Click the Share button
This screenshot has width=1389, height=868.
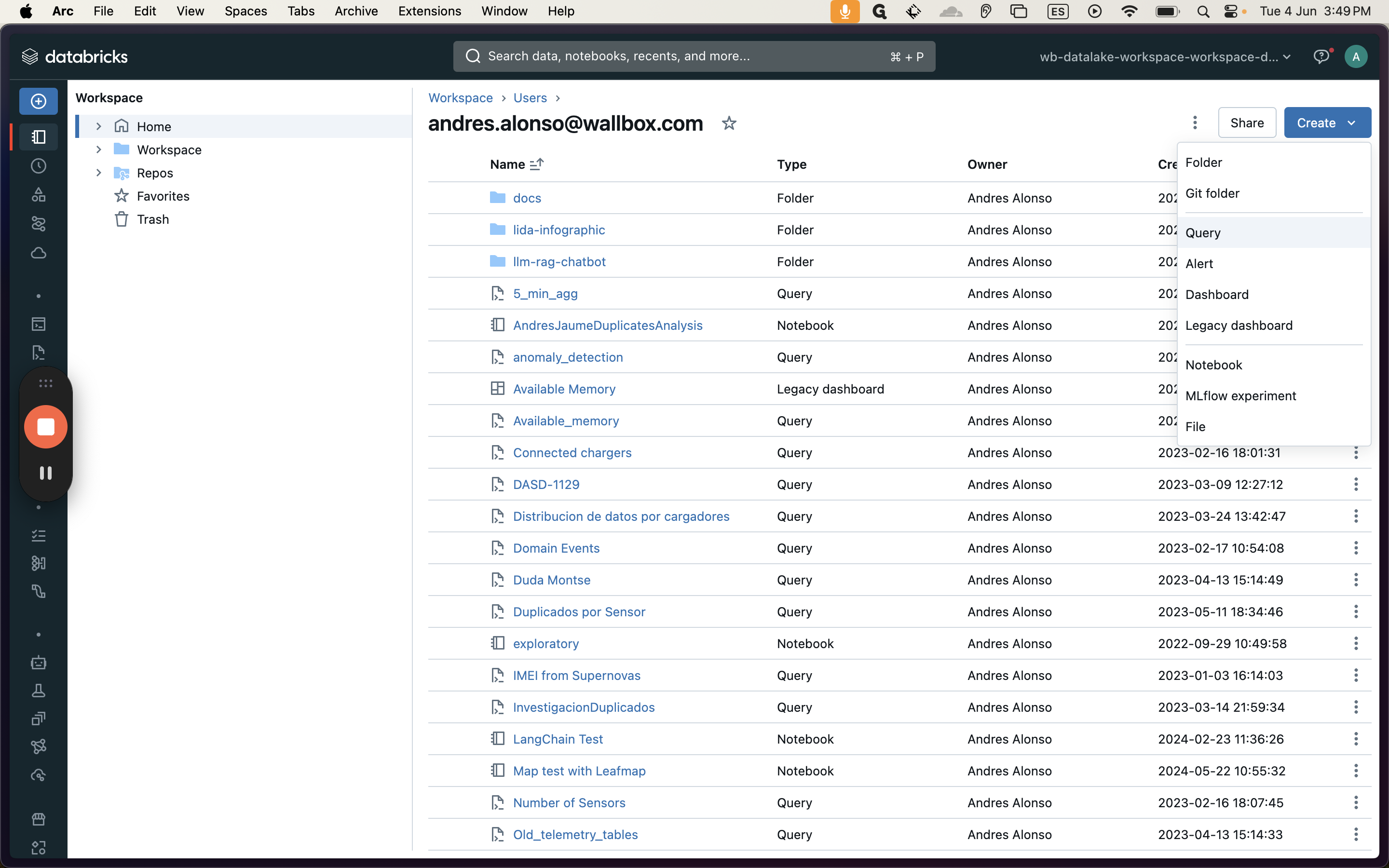[x=1247, y=123]
